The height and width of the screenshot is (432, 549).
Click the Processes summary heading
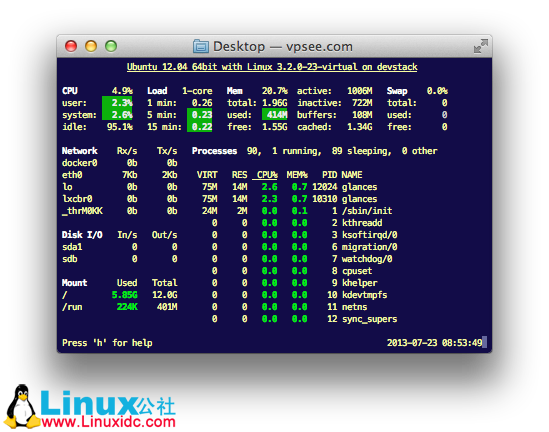point(215,151)
